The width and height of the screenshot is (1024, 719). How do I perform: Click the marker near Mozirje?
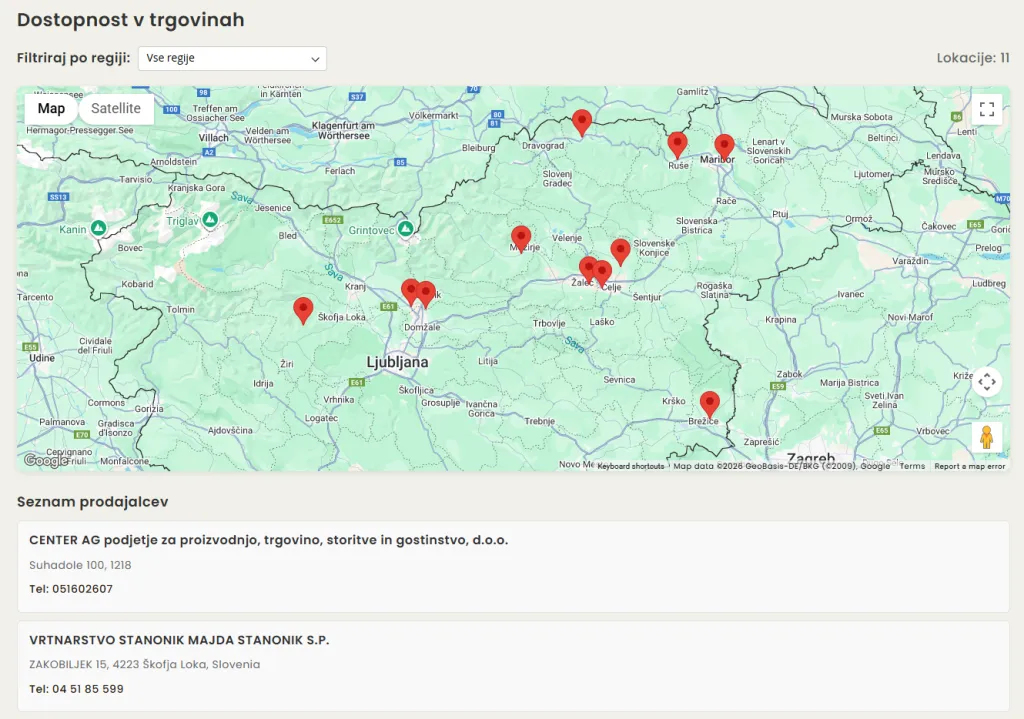pyautogui.click(x=520, y=238)
